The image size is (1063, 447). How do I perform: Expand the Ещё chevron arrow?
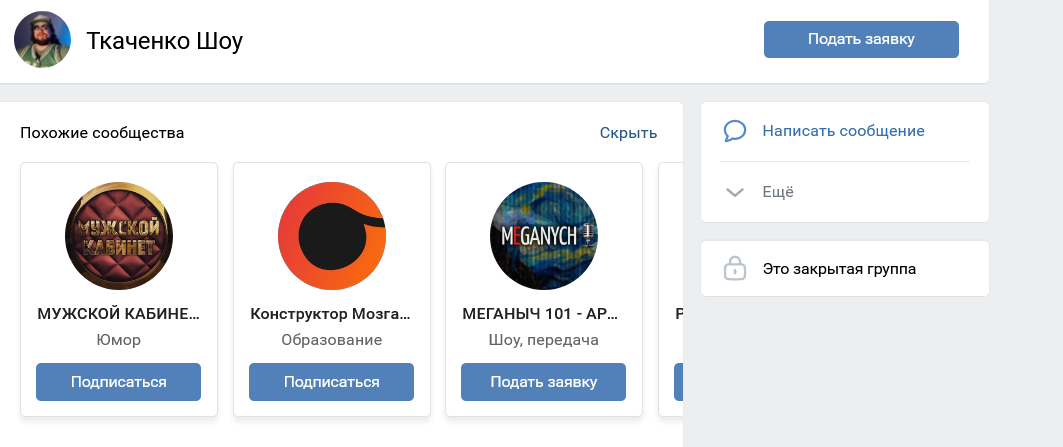[x=735, y=192]
